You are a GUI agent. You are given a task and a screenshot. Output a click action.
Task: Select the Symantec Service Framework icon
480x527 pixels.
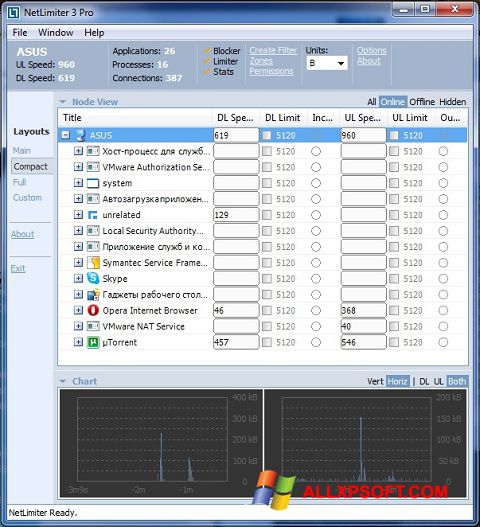[93, 262]
